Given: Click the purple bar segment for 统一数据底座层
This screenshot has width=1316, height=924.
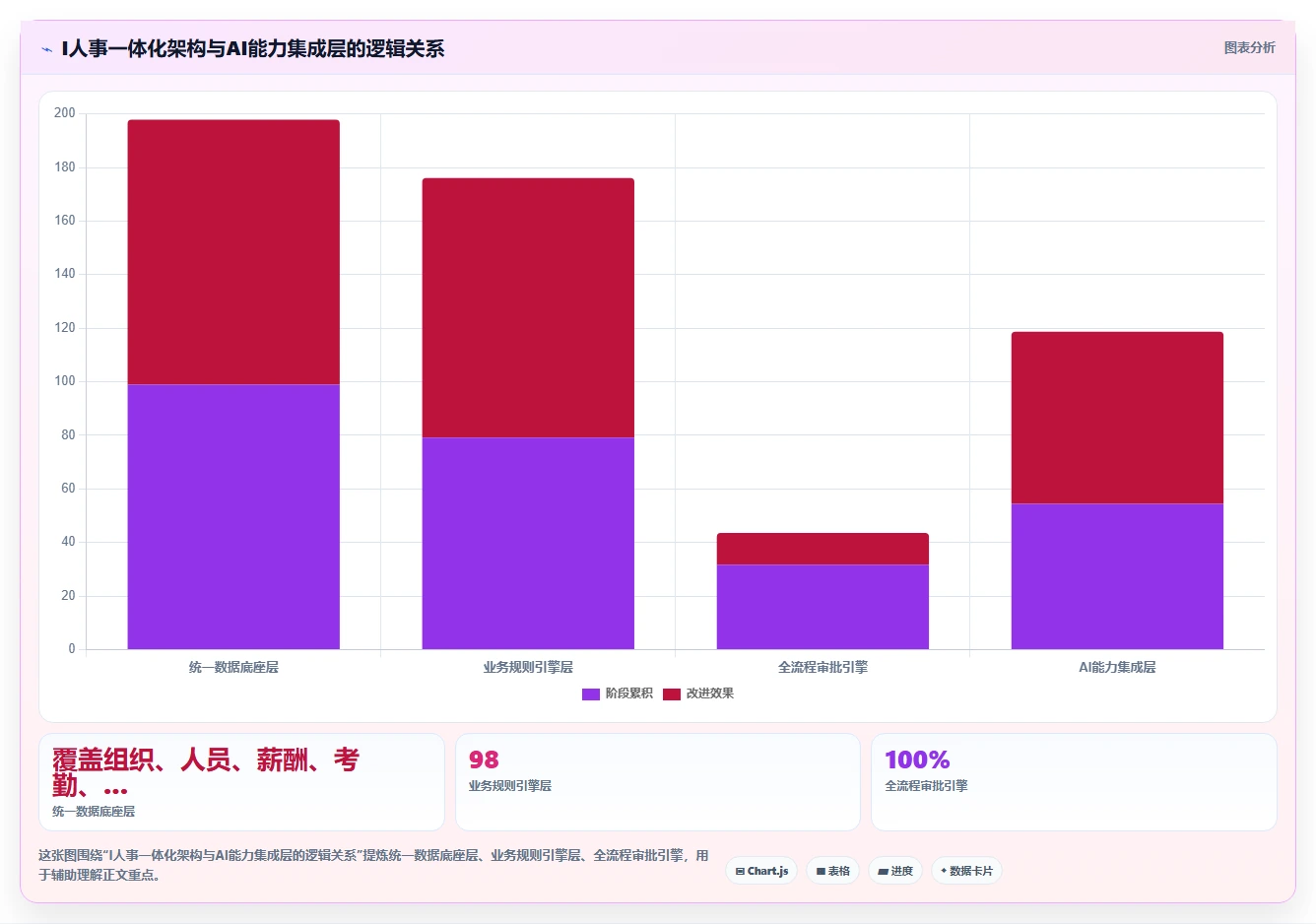Looking at the screenshot, I should click(x=233, y=516).
